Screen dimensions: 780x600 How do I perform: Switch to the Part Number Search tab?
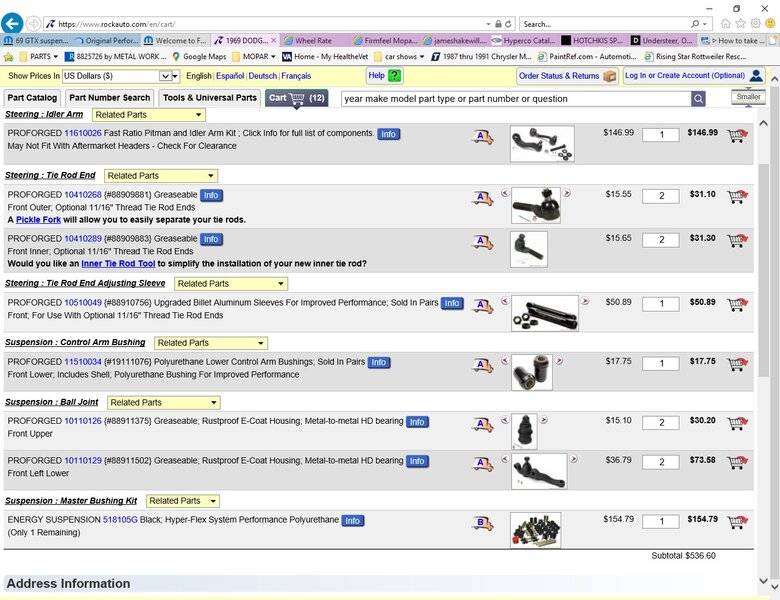[109, 98]
